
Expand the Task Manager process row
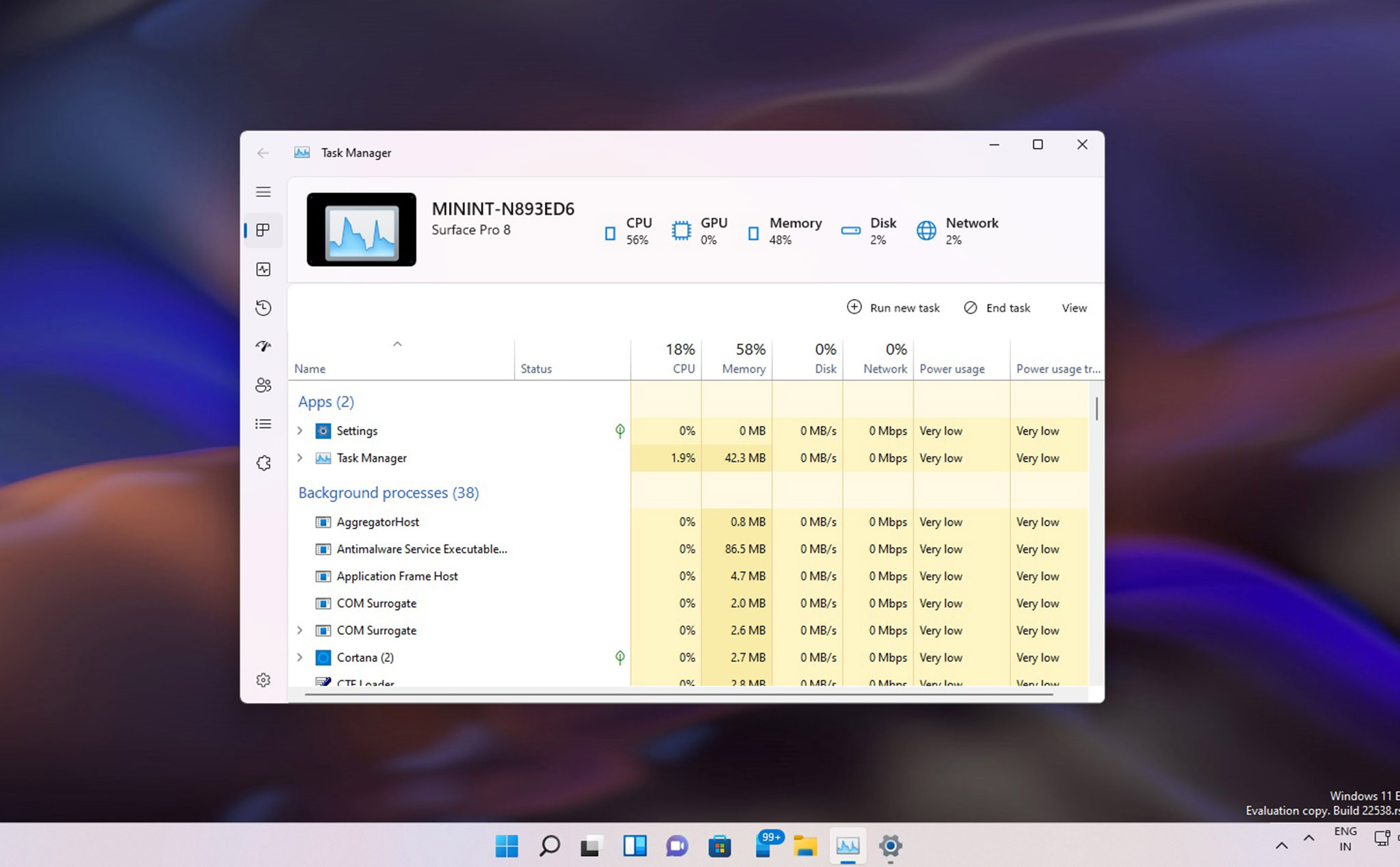[x=299, y=458]
